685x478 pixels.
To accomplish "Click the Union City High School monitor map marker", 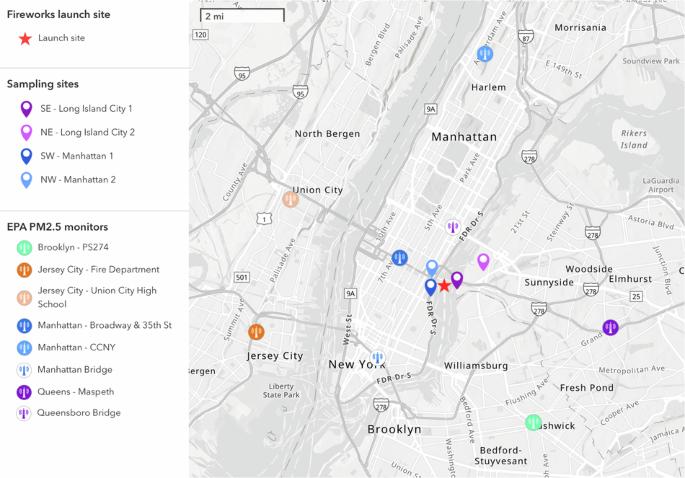I will [x=291, y=199].
